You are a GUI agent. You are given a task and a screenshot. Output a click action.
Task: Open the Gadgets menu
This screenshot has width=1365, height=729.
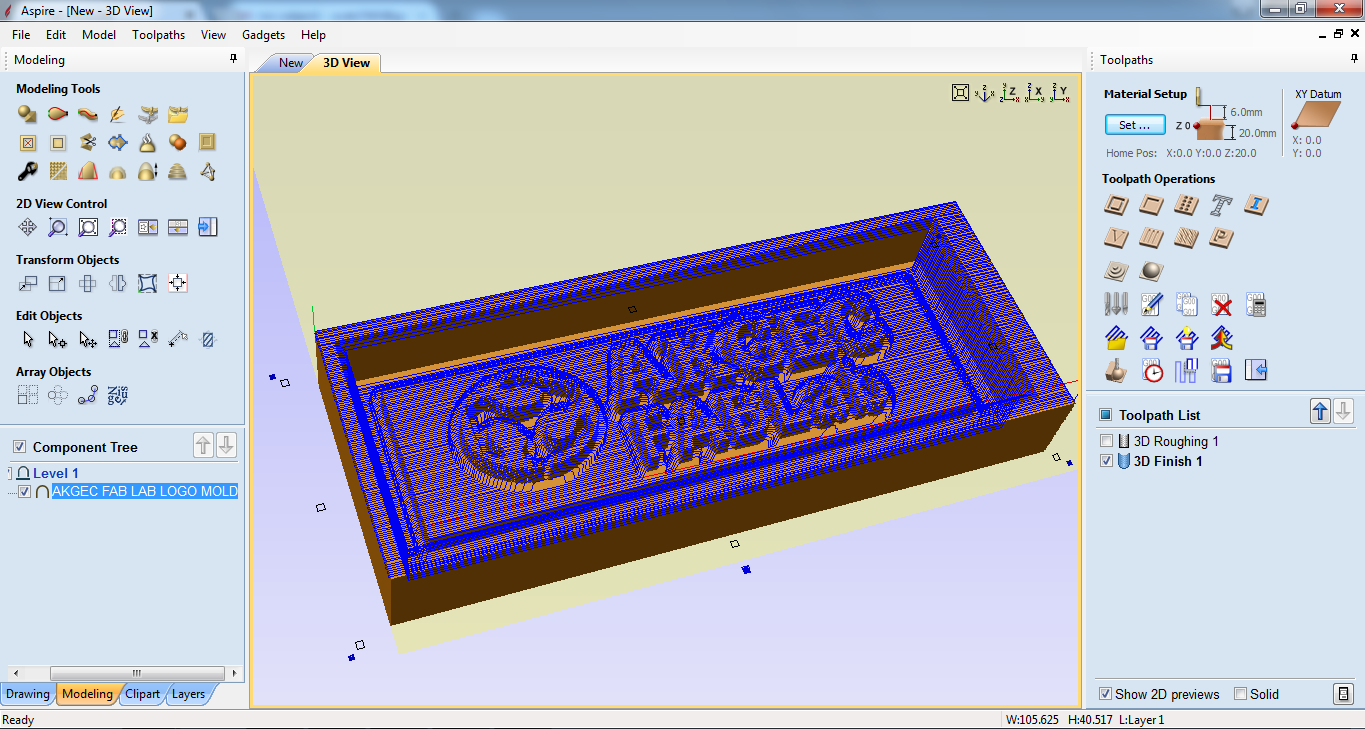point(264,35)
